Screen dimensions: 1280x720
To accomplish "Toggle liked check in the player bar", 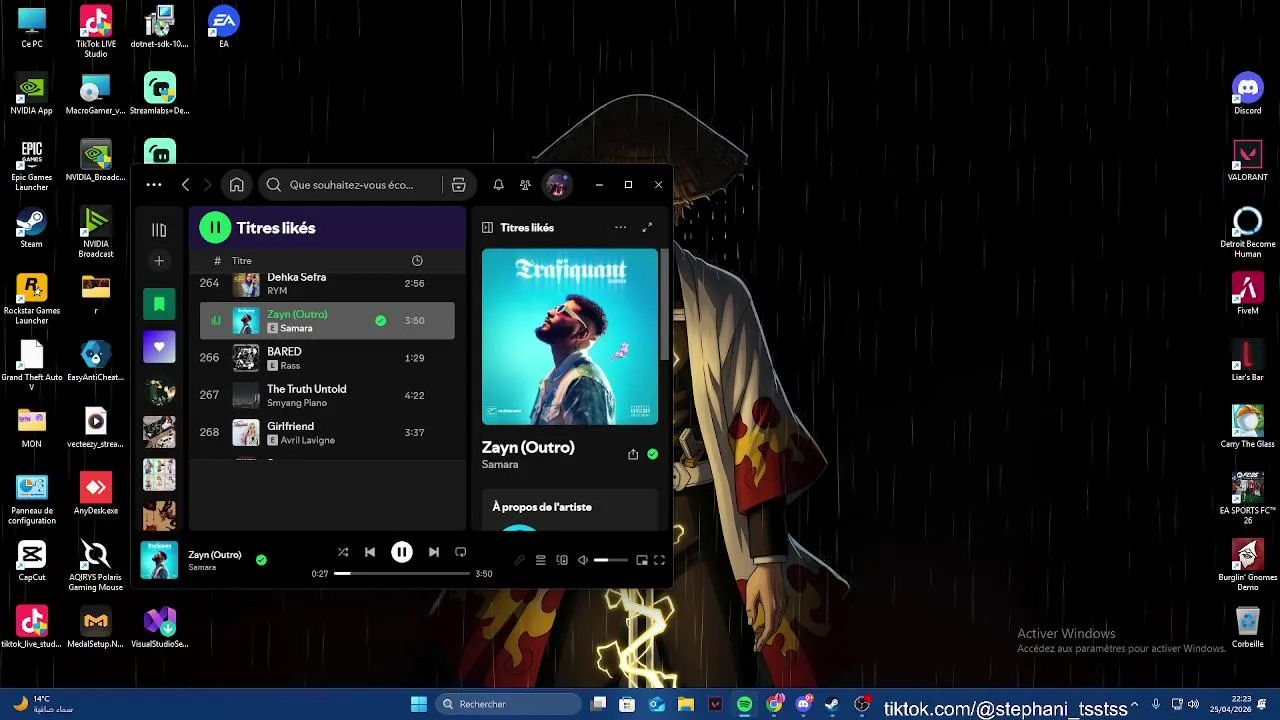I will click(261, 560).
